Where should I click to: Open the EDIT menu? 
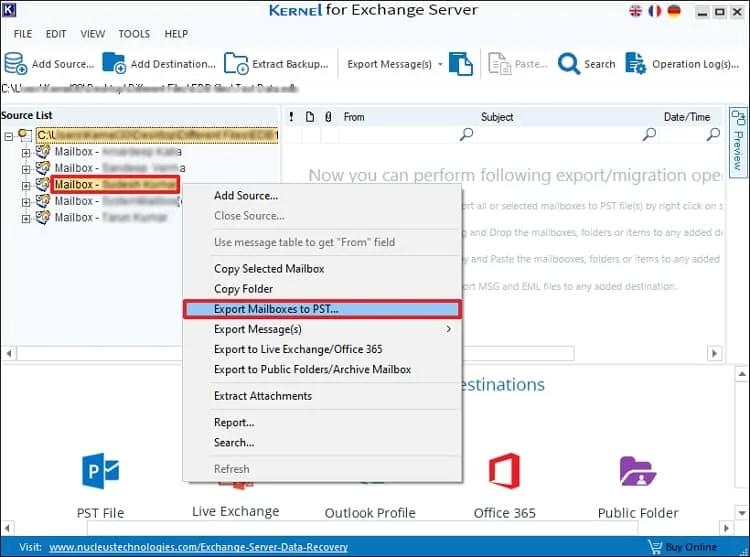[x=56, y=34]
